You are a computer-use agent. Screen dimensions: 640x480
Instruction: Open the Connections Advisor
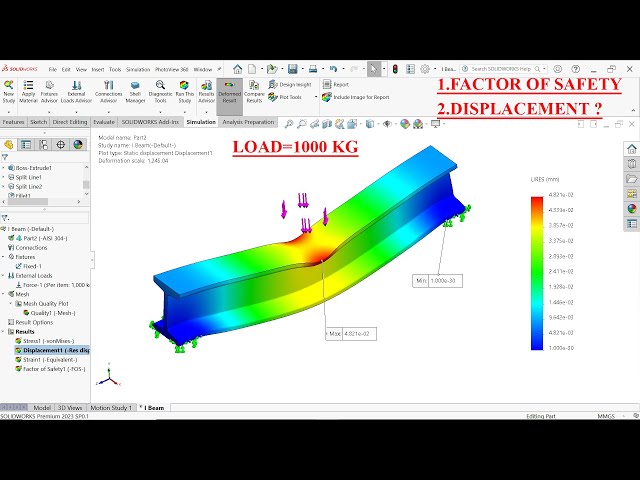point(109,92)
